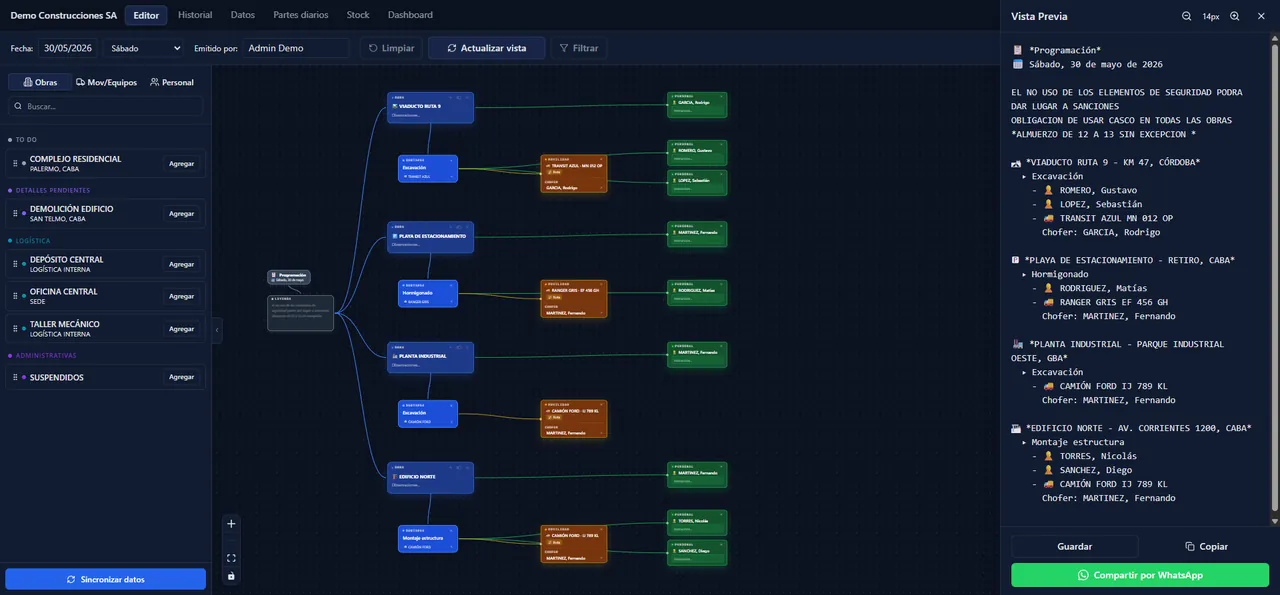The width and height of the screenshot is (1280, 595).
Task: Open the Dashboard tab
Action: pyautogui.click(x=410, y=15)
